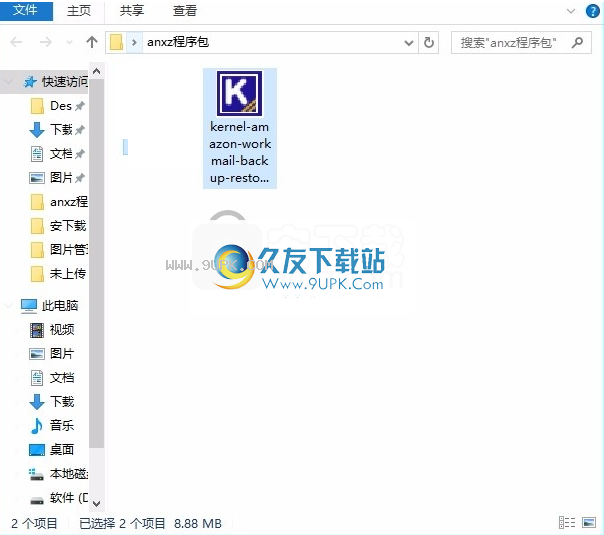The width and height of the screenshot is (604, 535).
Task: Click the 此电脑 monitor icon
Action: 29,306
